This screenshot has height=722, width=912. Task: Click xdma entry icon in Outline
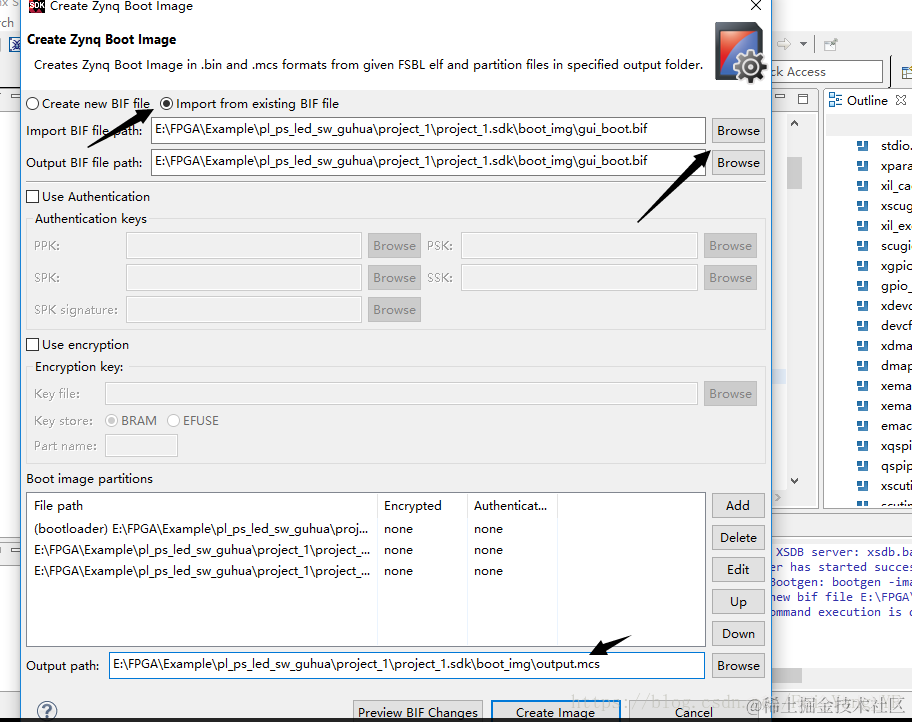tap(863, 346)
